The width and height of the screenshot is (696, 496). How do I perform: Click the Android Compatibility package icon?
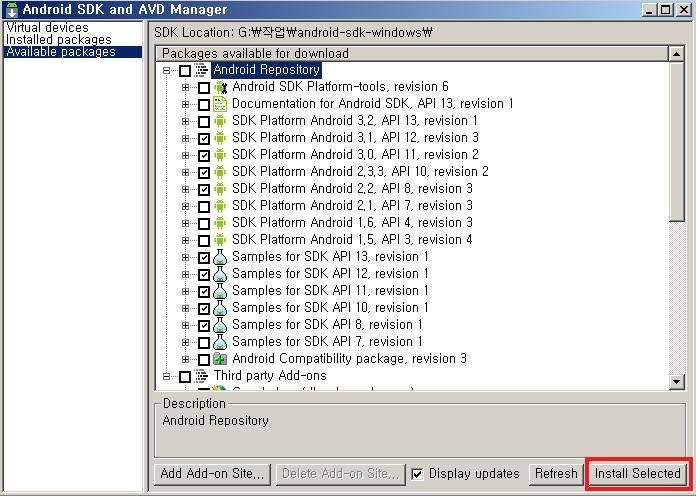pos(220,359)
